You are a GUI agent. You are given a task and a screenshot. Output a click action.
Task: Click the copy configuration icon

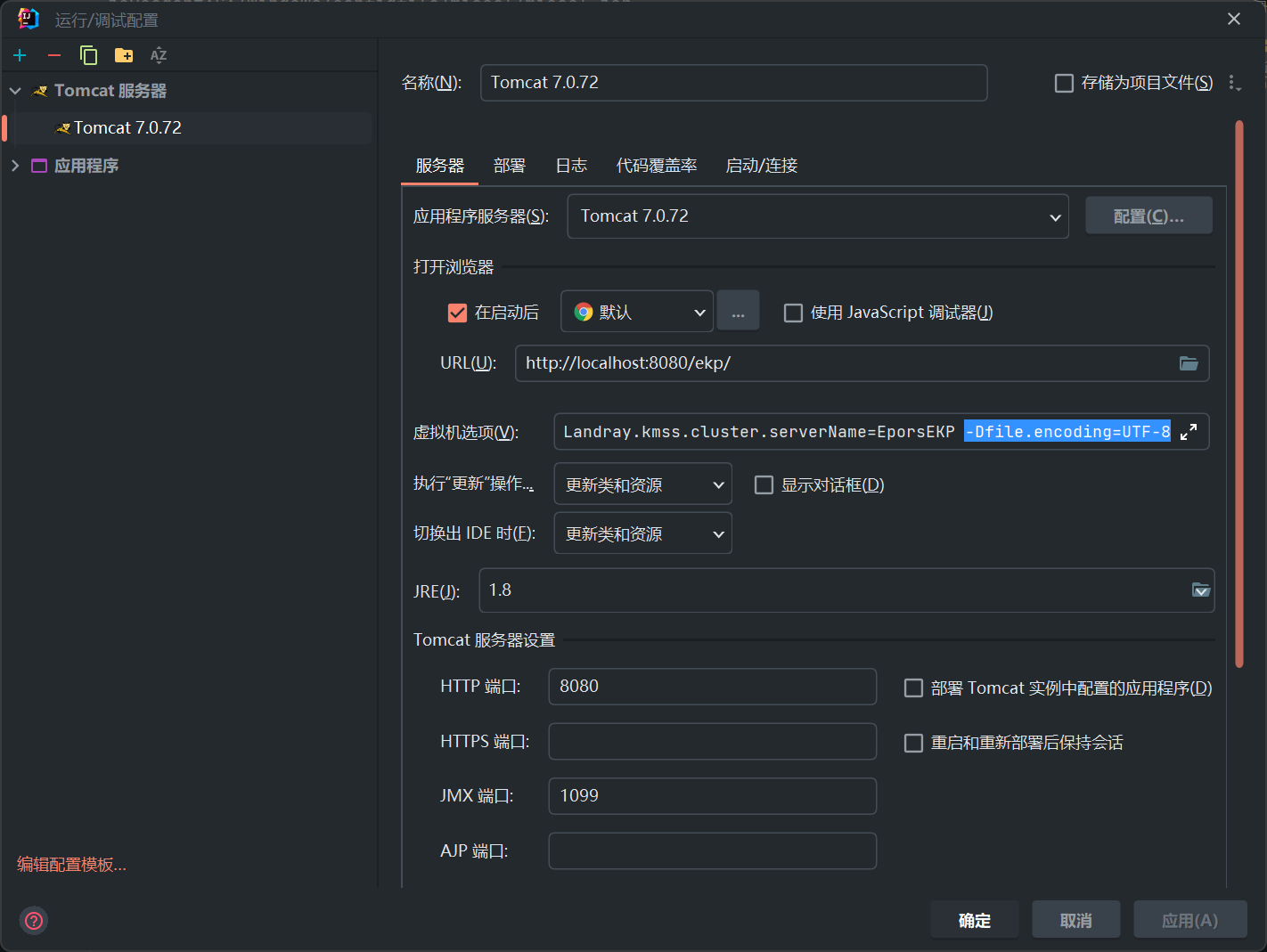(x=88, y=55)
